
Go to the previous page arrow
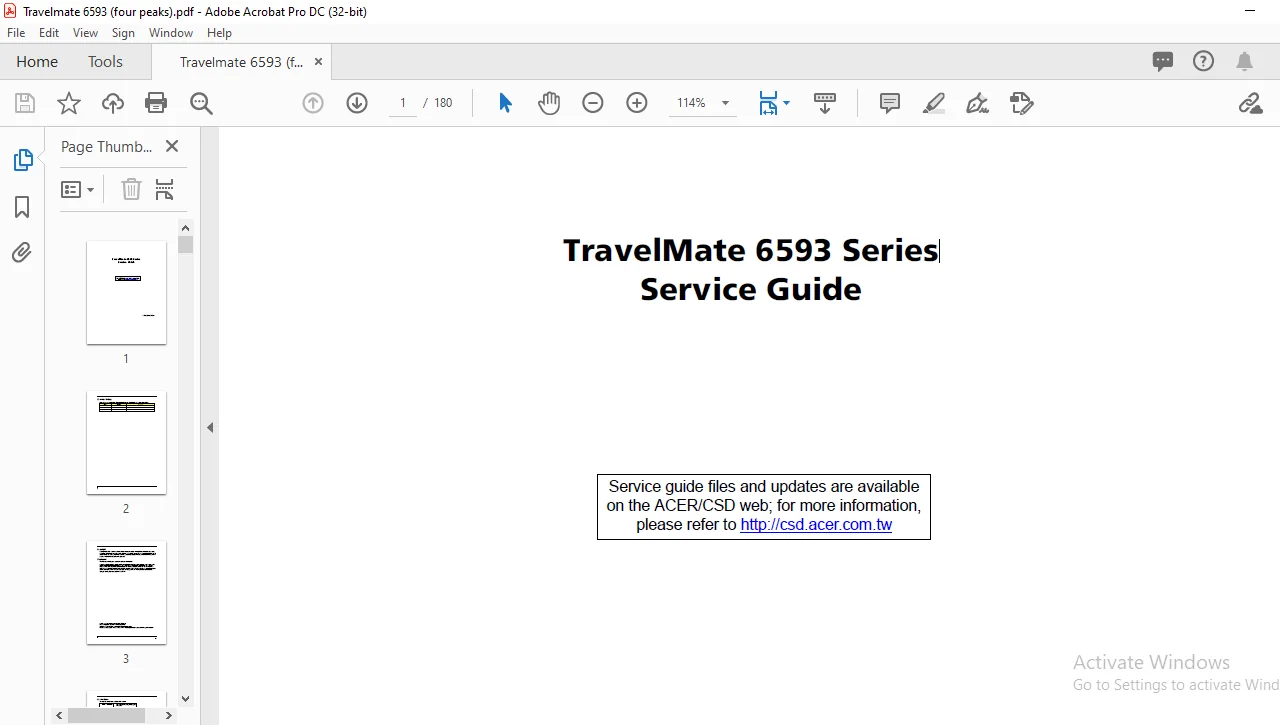click(x=313, y=103)
